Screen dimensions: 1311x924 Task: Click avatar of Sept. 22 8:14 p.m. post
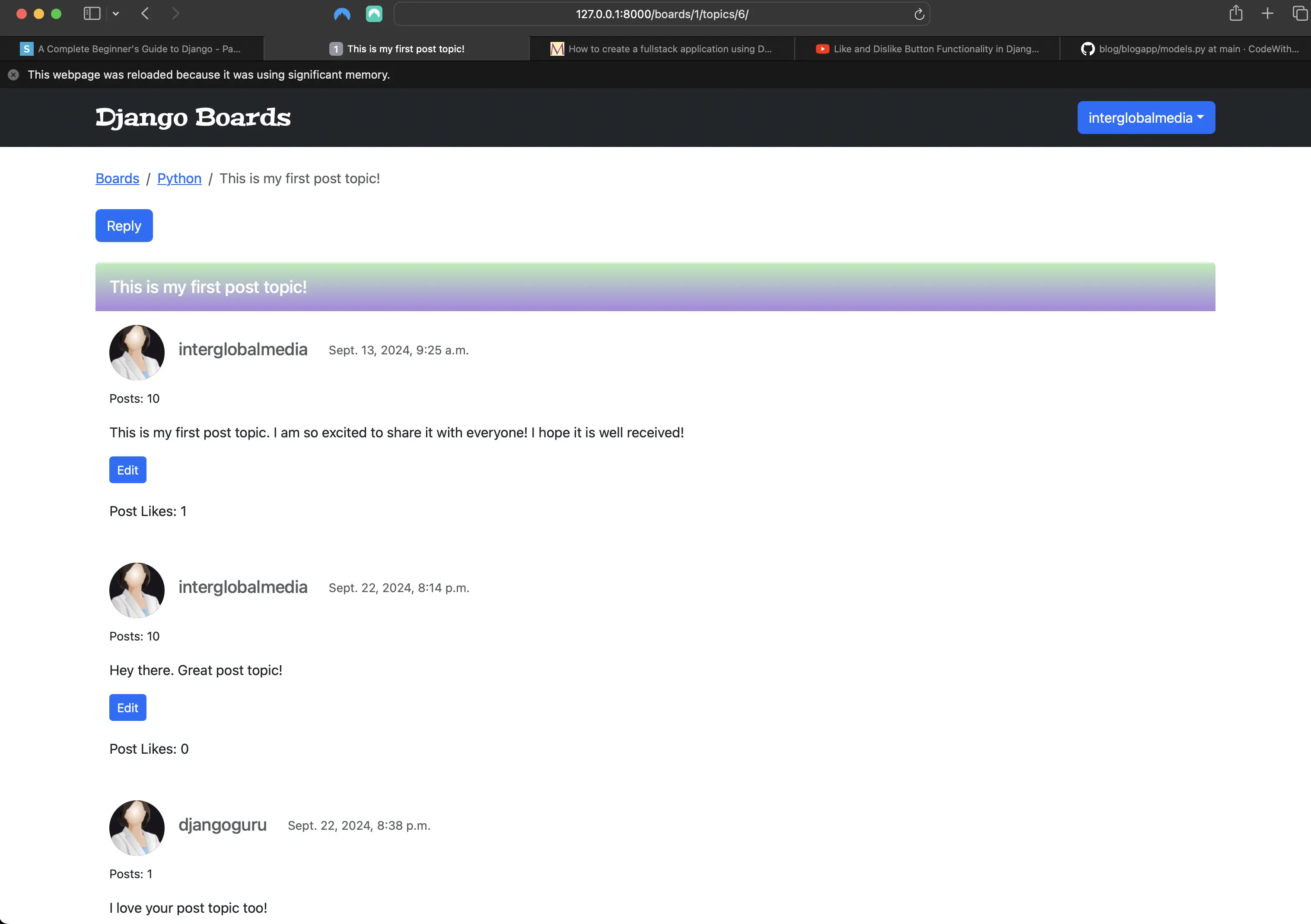(x=137, y=590)
